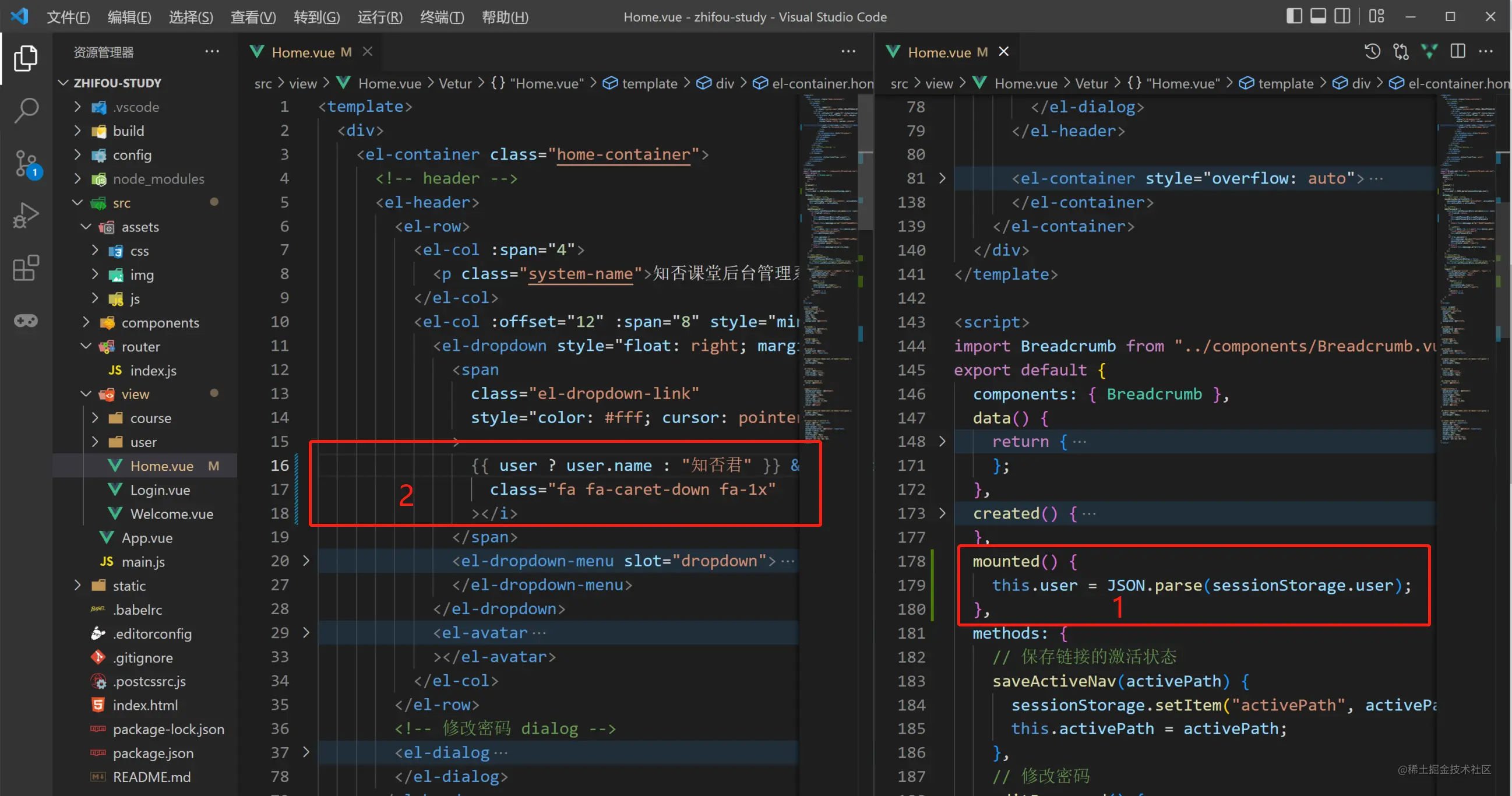
Task: Open the 终端(T) menu
Action: pos(442,17)
